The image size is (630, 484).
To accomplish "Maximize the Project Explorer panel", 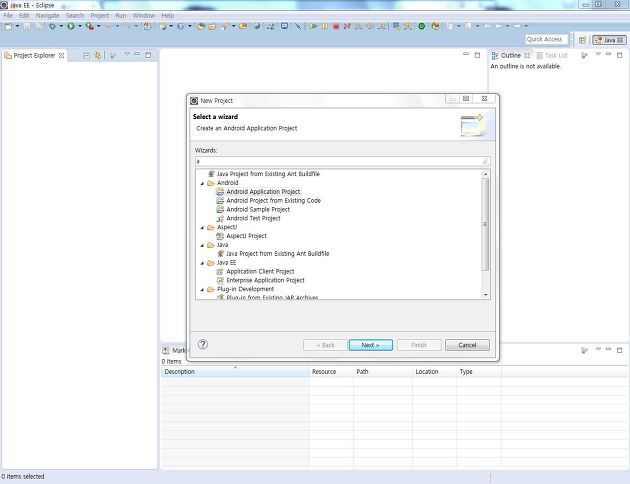I will tap(148, 55).
